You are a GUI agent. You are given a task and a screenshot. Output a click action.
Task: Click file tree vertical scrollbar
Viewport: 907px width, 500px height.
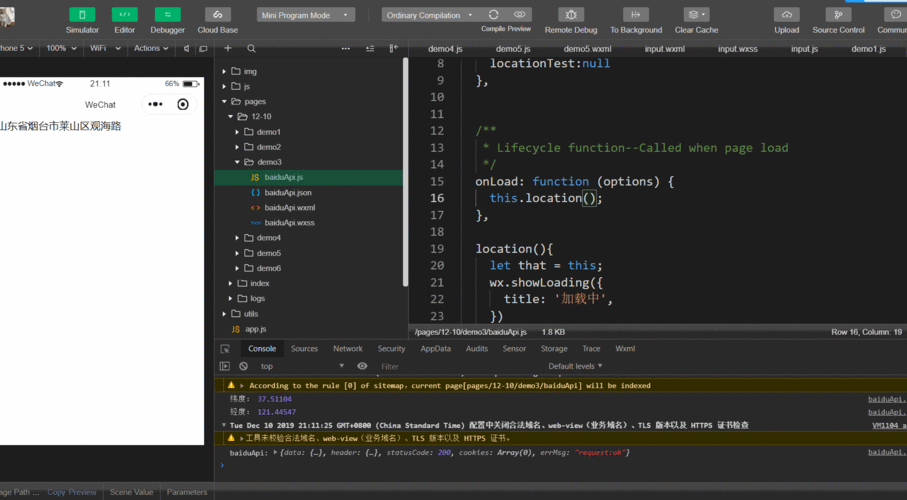point(405,172)
